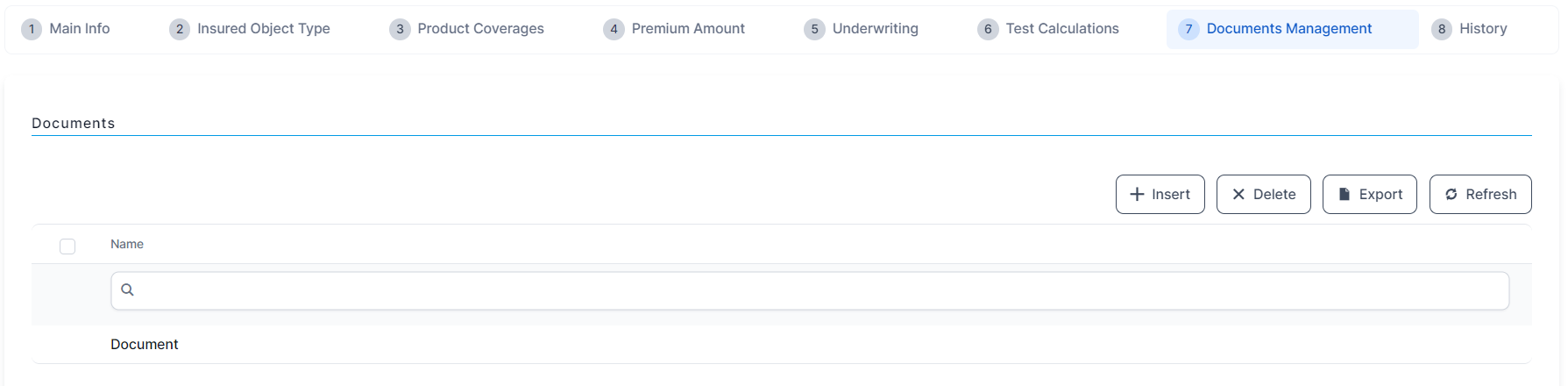Tick the select-all checkbox in the table header
1568x386 pixels.
pos(67,247)
